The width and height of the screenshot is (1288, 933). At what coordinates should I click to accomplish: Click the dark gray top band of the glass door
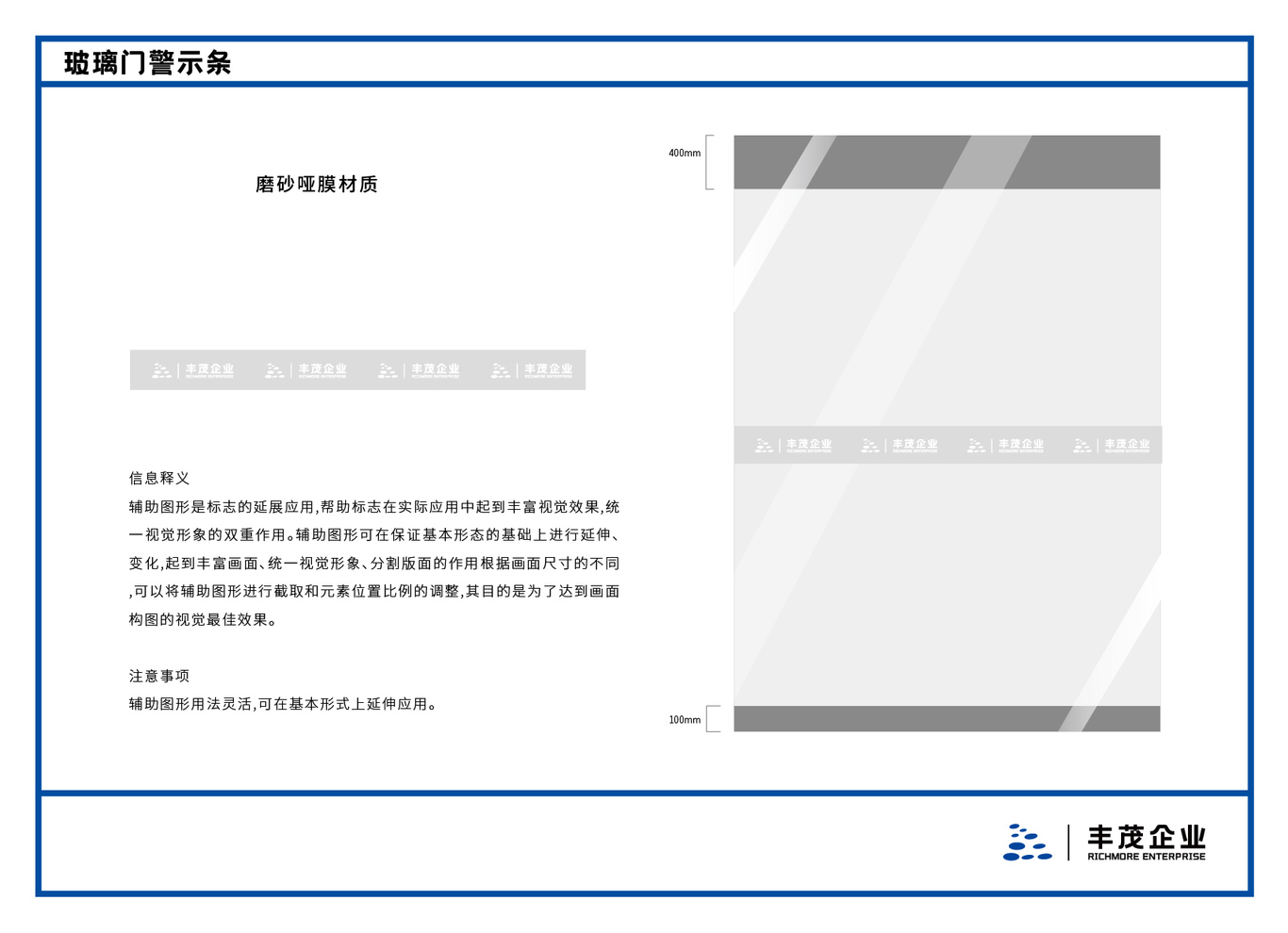947,162
